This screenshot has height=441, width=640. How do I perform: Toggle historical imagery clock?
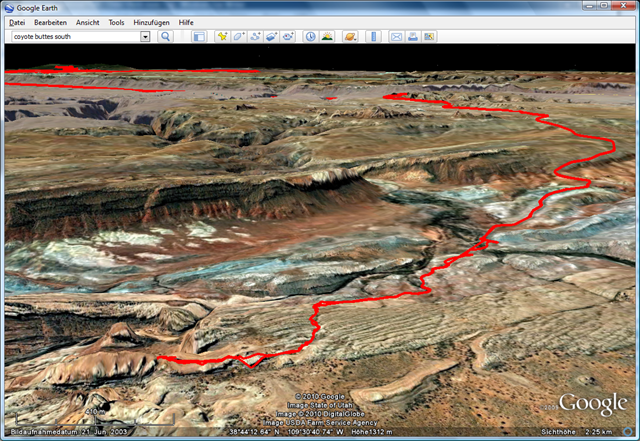pos(310,36)
